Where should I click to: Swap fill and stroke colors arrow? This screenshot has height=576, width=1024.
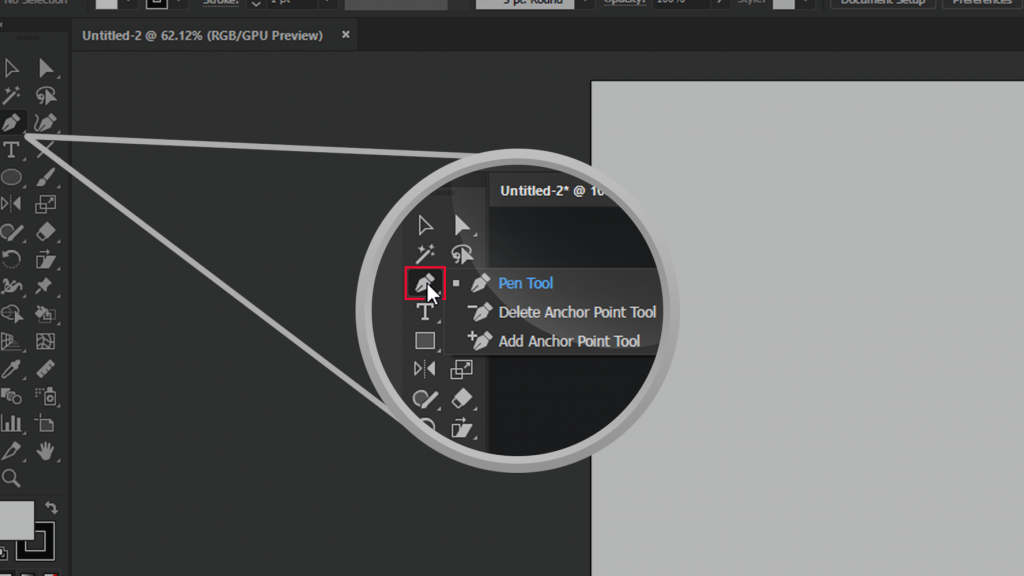(52, 507)
